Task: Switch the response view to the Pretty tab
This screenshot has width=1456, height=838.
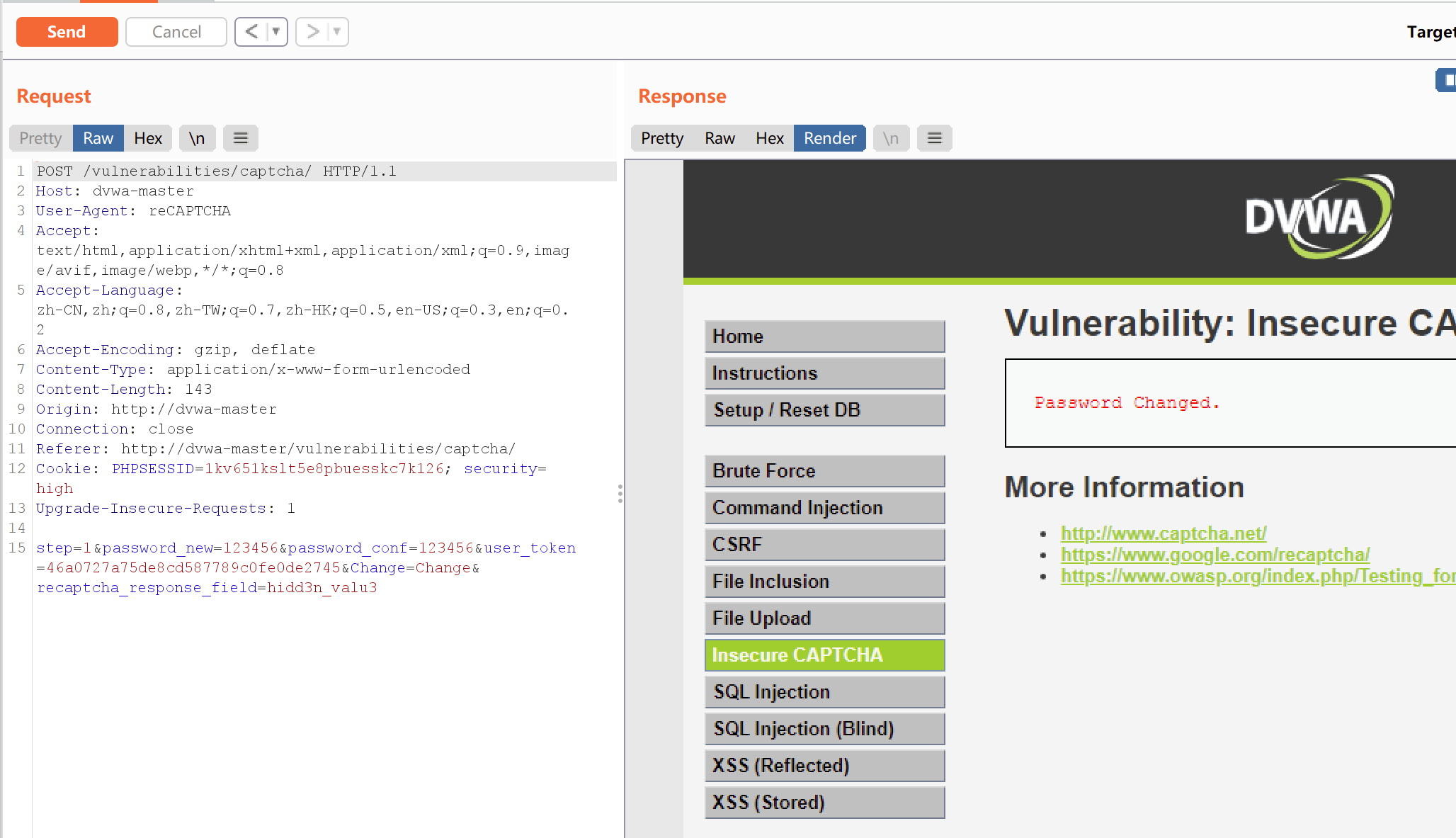Action: click(662, 138)
